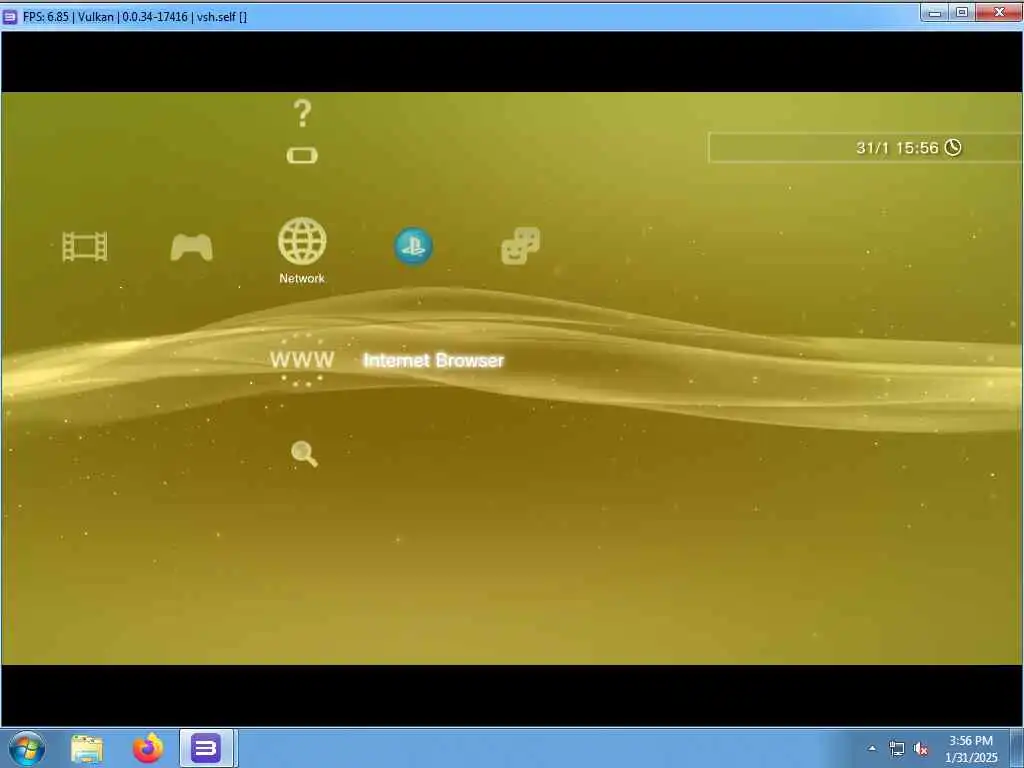Select the Internet Search magnifier icon
Image resolution: width=1024 pixels, height=768 pixels.
304,454
